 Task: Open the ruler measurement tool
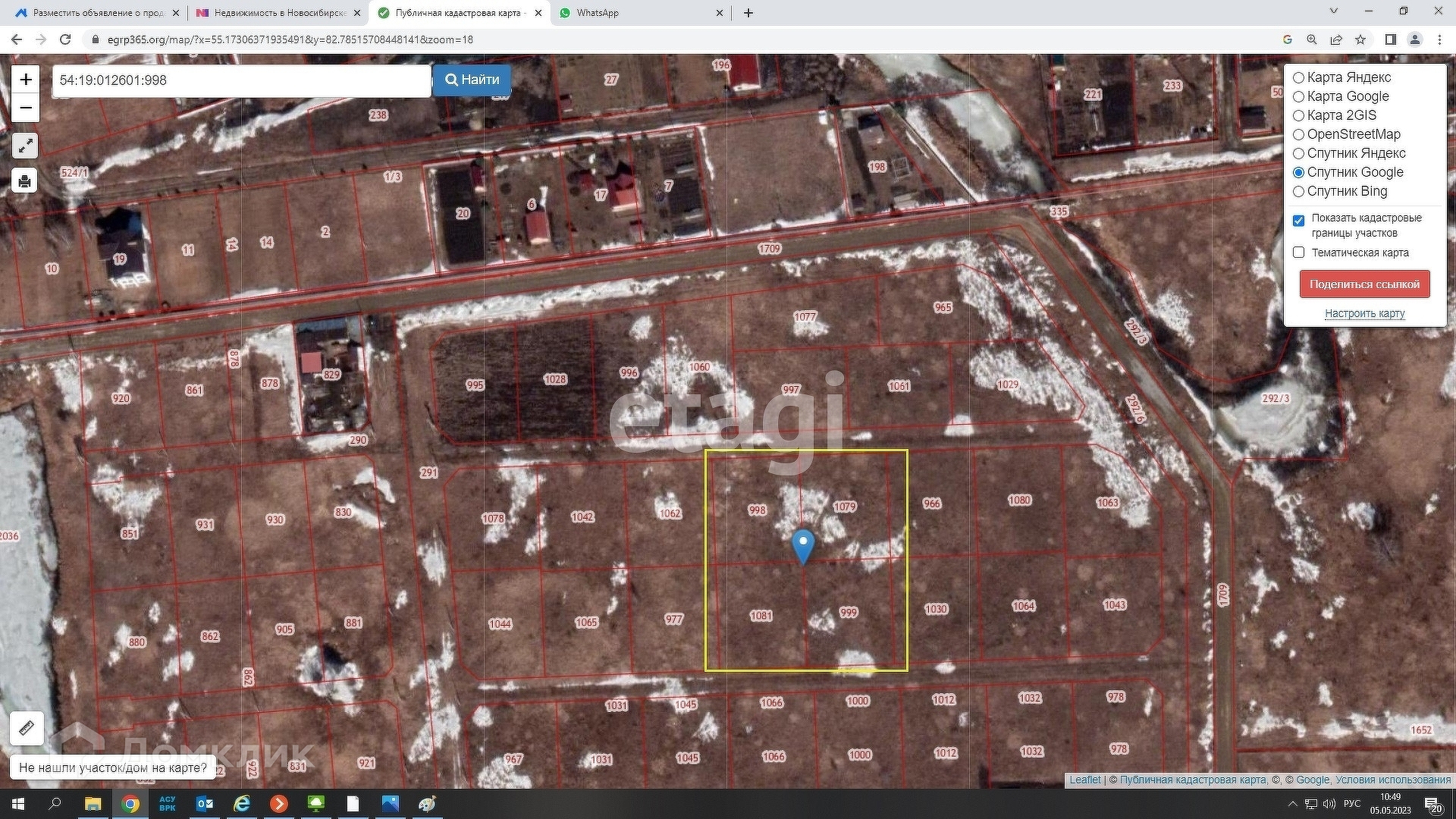27,728
